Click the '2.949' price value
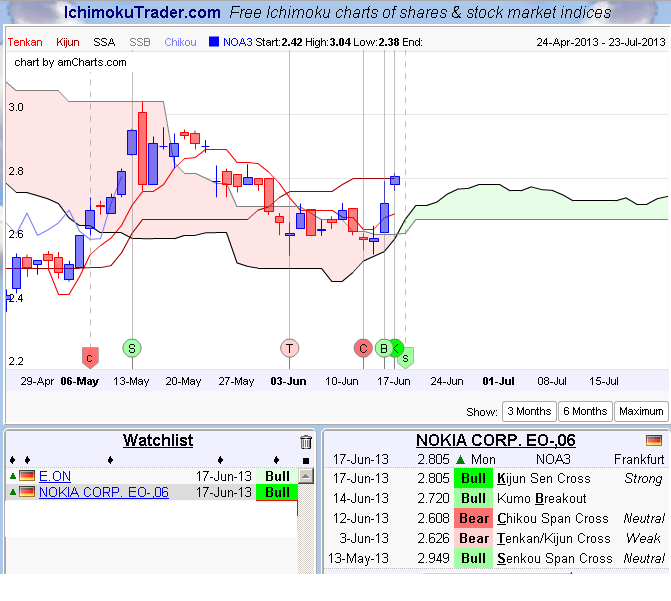This screenshot has height=601, width=671. click(433, 558)
